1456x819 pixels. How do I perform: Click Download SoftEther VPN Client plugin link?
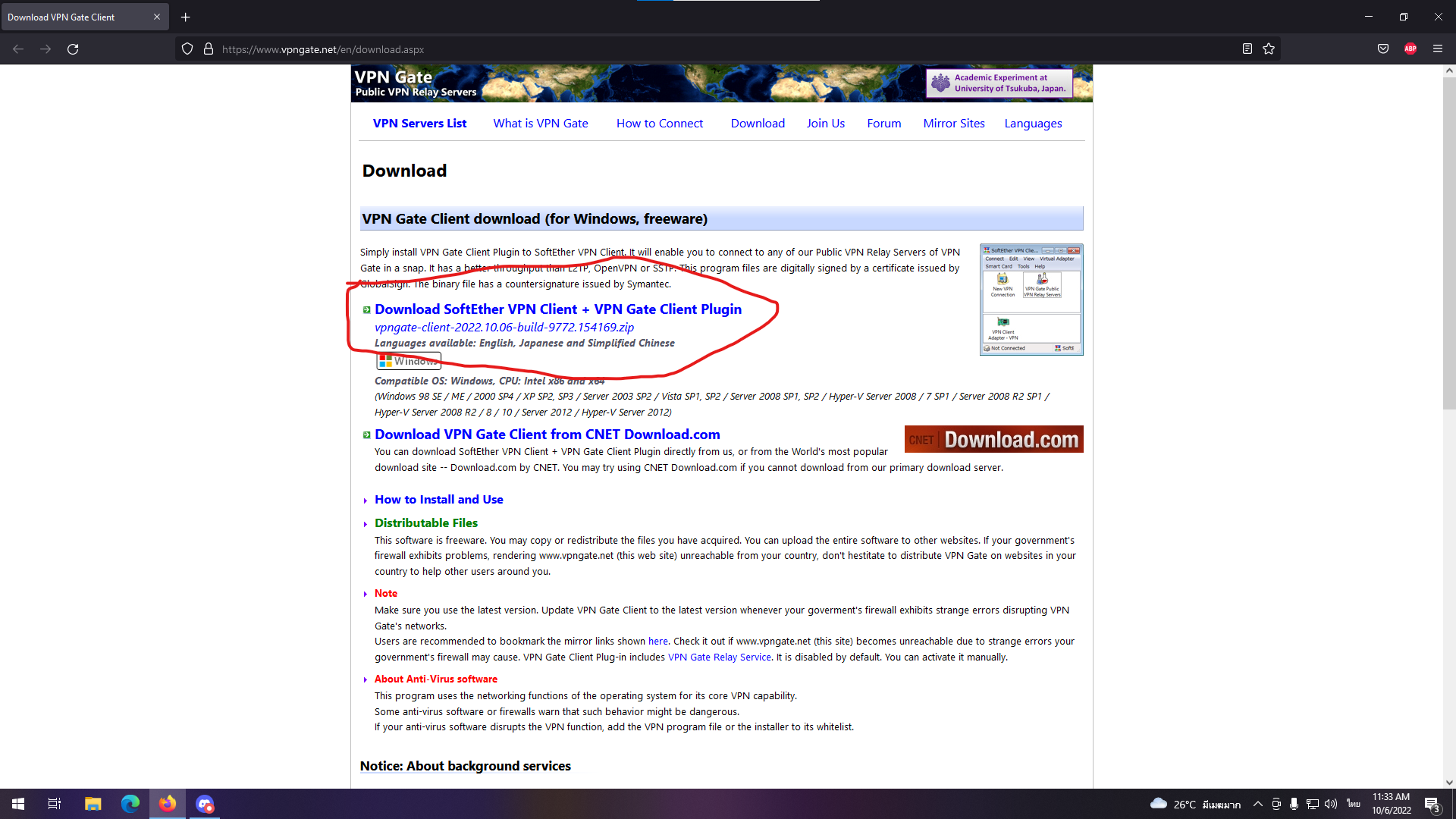coord(558,309)
